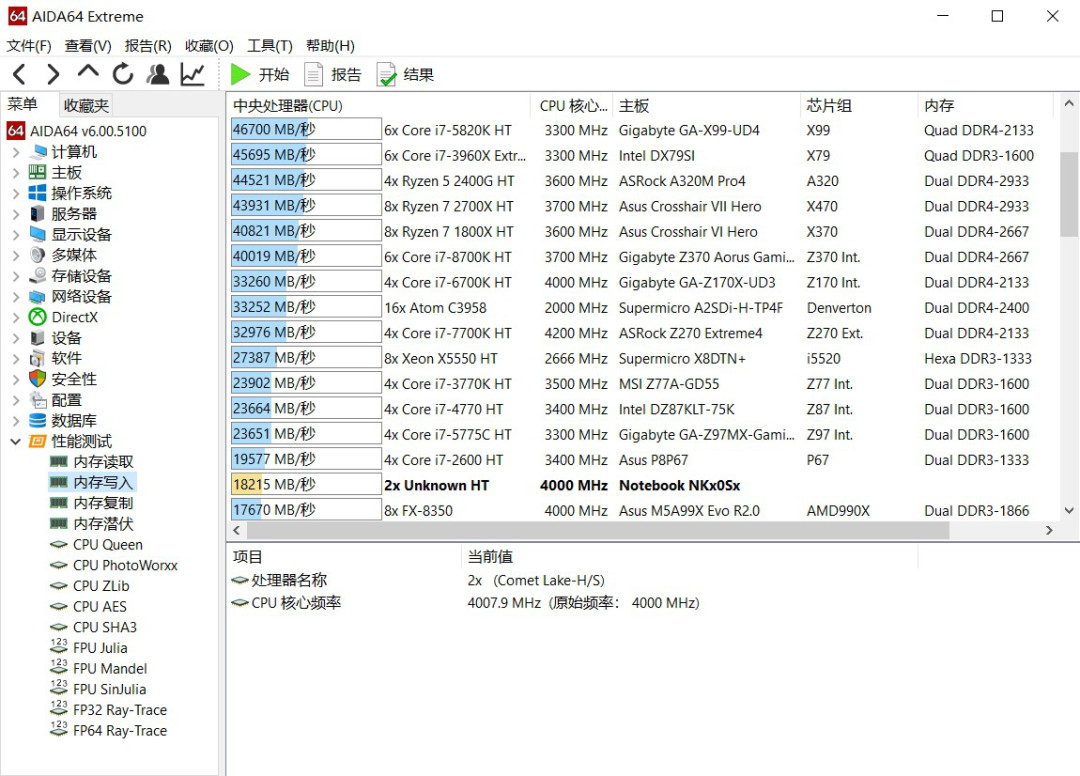Expand the 服务器 tree node

point(16,214)
